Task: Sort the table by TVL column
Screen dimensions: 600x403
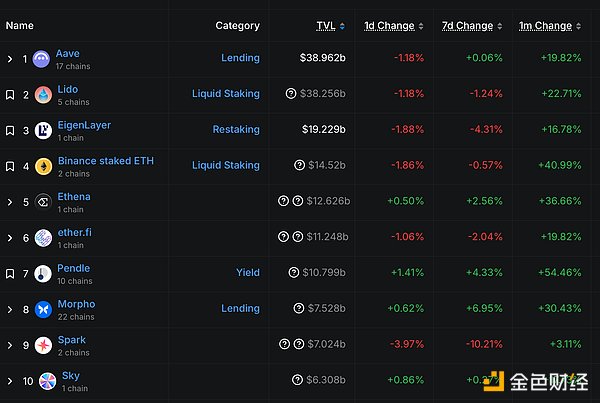Action: pos(326,26)
